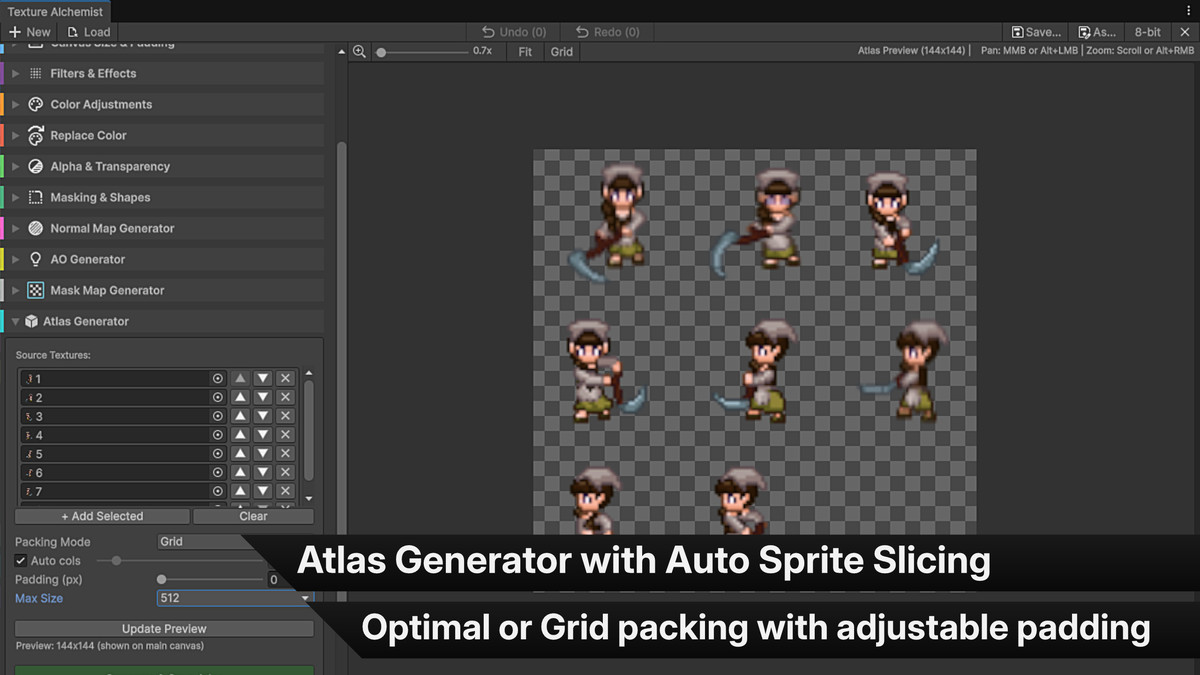Screen dimensions: 1200x675
Task: Open object picker for source texture 5
Action: click(217, 454)
